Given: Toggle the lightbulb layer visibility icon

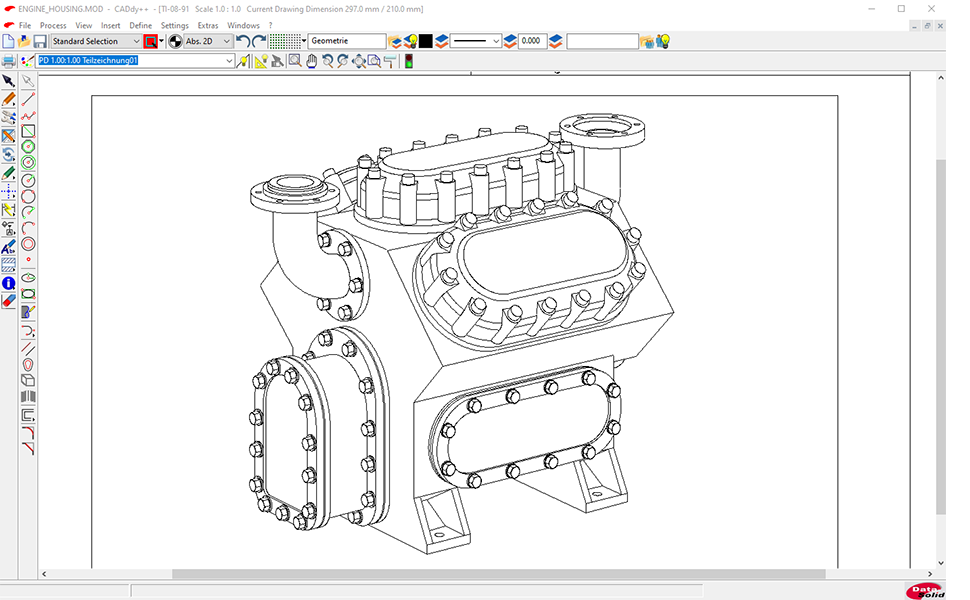Looking at the screenshot, I should (x=411, y=41).
